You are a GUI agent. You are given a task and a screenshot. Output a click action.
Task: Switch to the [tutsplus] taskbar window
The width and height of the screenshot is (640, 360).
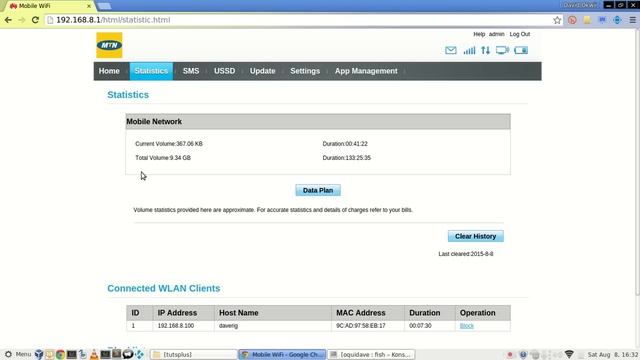pos(193,354)
